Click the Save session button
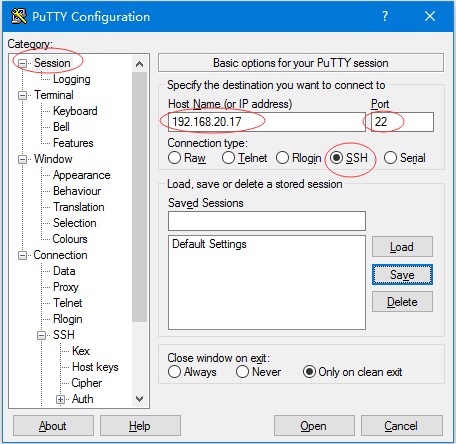Screen dimensions: 456x444 coord(402,275)
